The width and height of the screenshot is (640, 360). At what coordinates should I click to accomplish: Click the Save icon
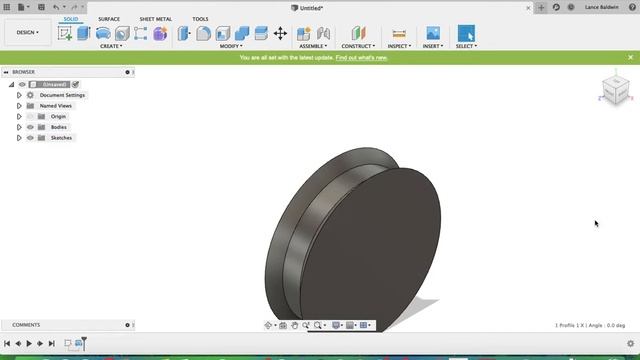[41, 7]
